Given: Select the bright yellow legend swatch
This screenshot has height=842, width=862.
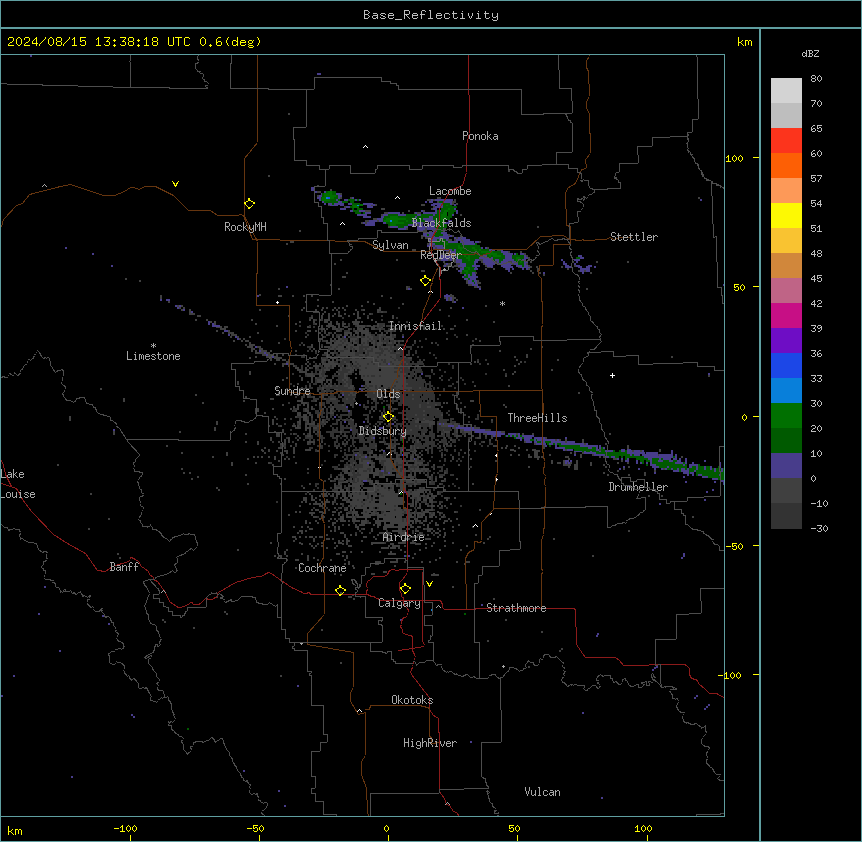Looking at the screenshot, I should pyautogui.click(x=786, y=215).
